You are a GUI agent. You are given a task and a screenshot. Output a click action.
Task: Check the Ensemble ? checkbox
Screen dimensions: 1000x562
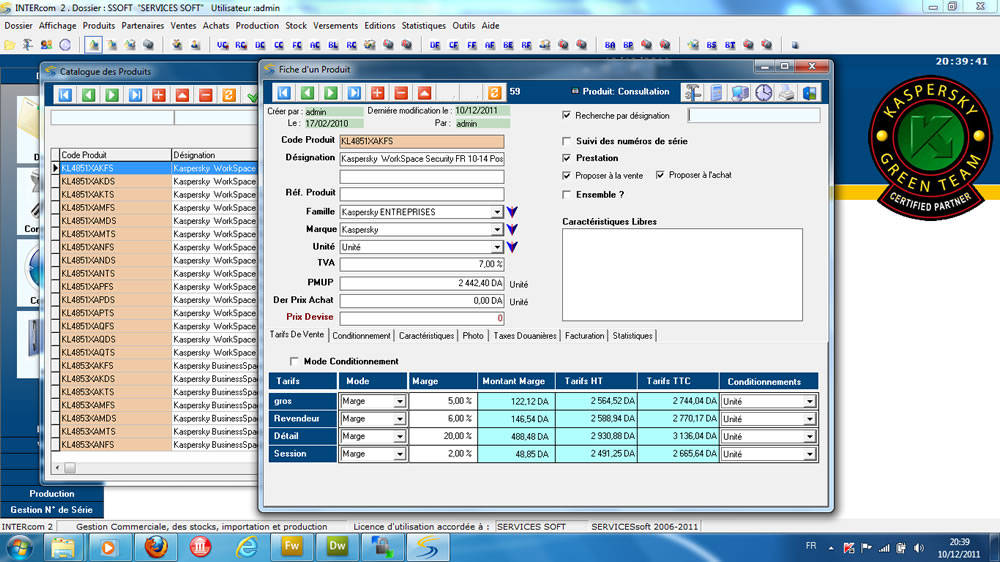566,195
